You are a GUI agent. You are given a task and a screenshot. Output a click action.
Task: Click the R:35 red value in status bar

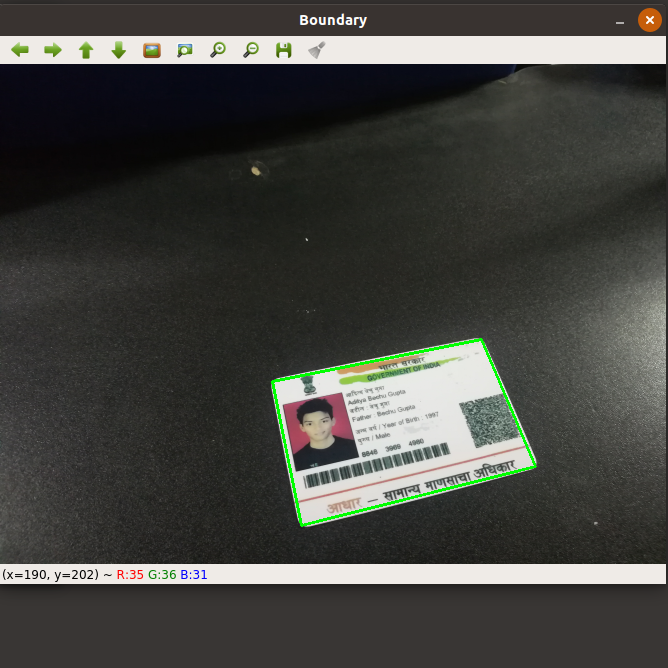click(x=130, y=575)
